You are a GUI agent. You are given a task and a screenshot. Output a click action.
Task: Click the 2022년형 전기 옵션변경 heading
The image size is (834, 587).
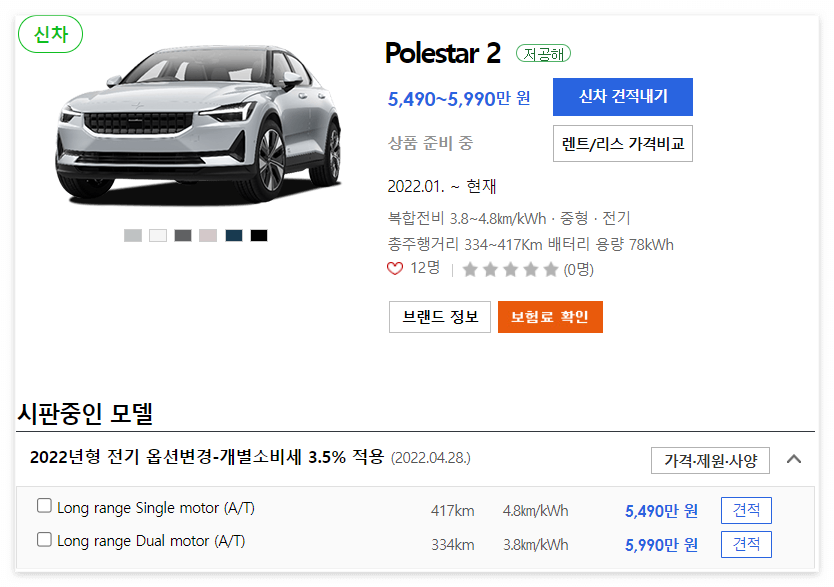coord(206,457)
